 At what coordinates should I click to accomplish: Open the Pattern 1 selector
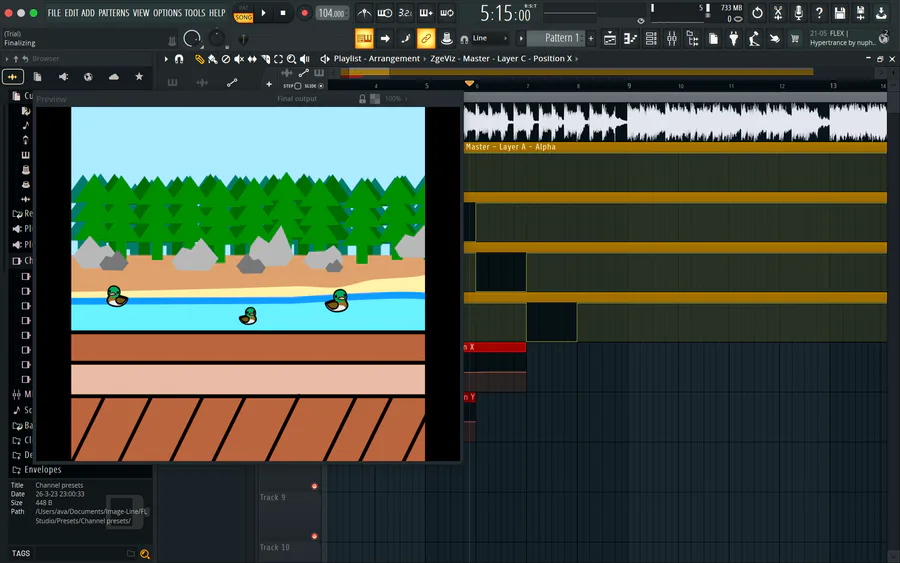click(x=556, y=38)
